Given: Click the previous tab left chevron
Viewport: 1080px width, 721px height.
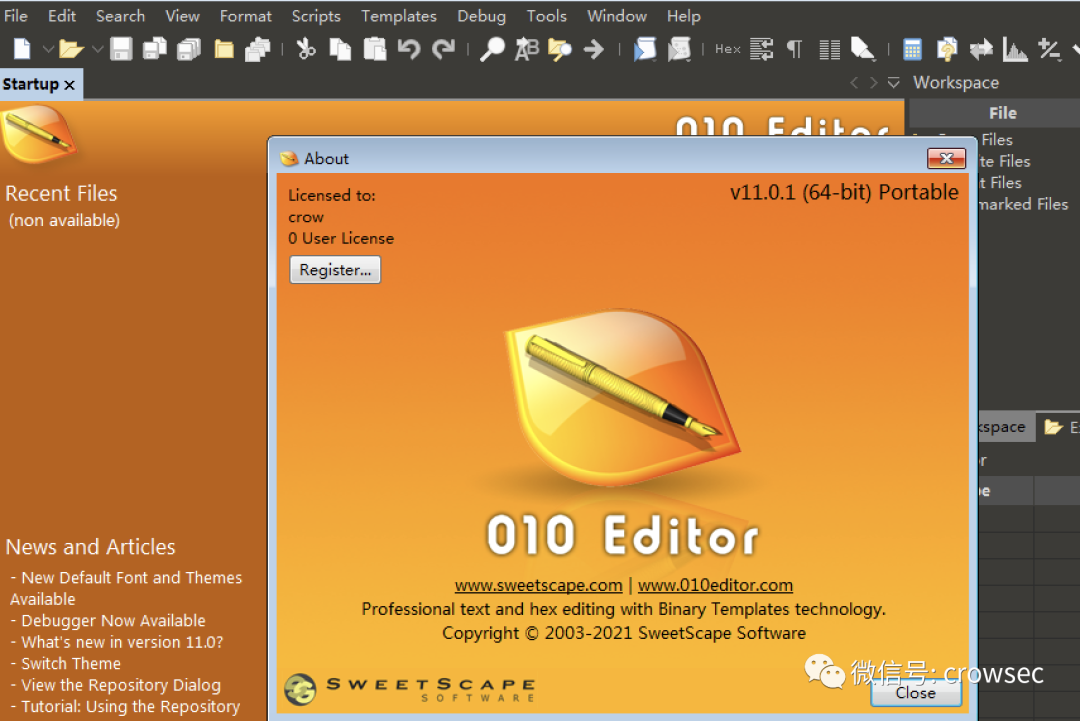Looking at the screenshot, I should [854, 83].
